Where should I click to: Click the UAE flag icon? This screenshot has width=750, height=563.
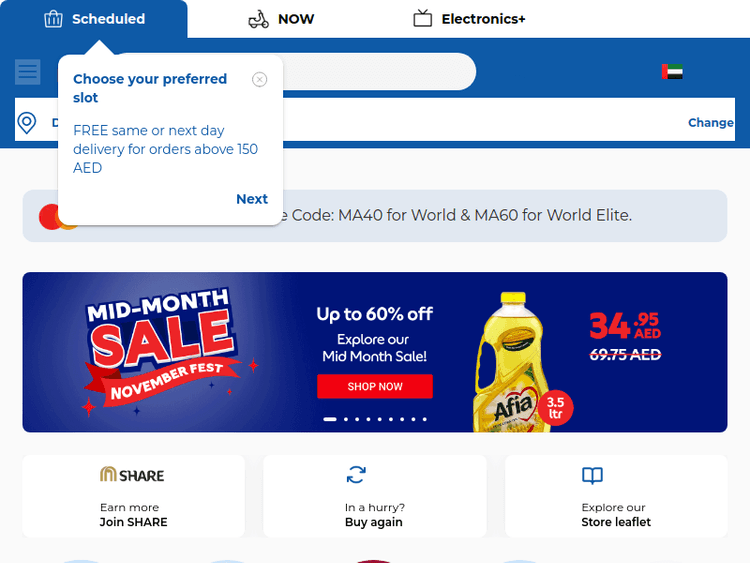672,72
